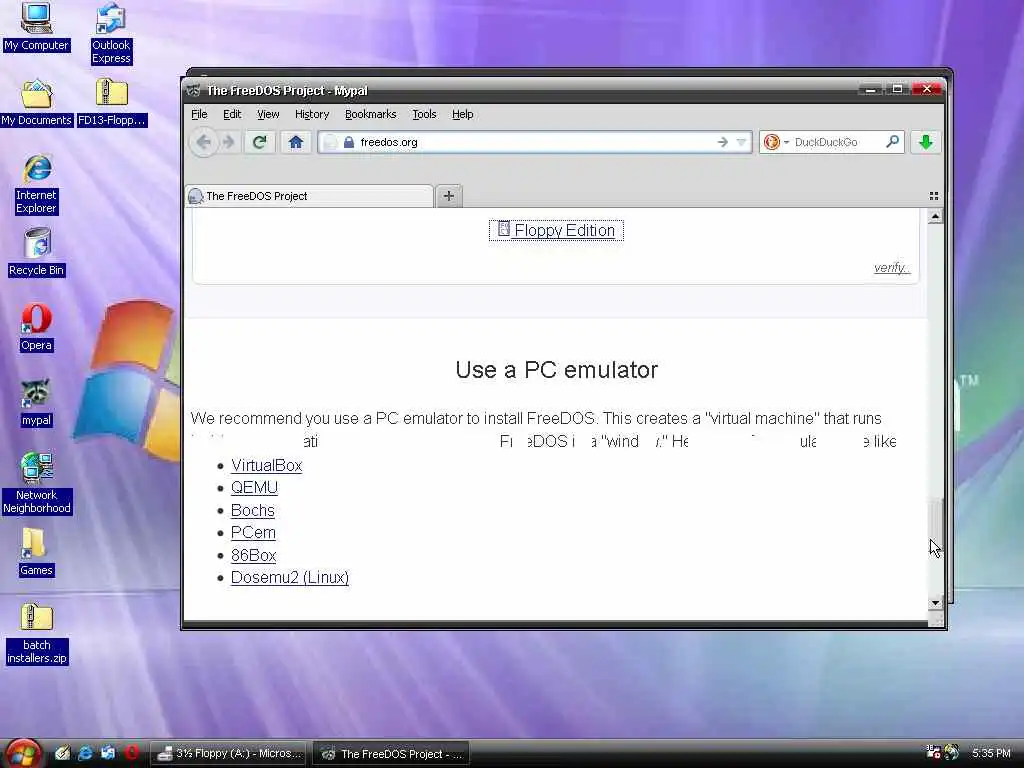
Task: Open the DuckDuckGo search engine selector
Action: [775, 142]
